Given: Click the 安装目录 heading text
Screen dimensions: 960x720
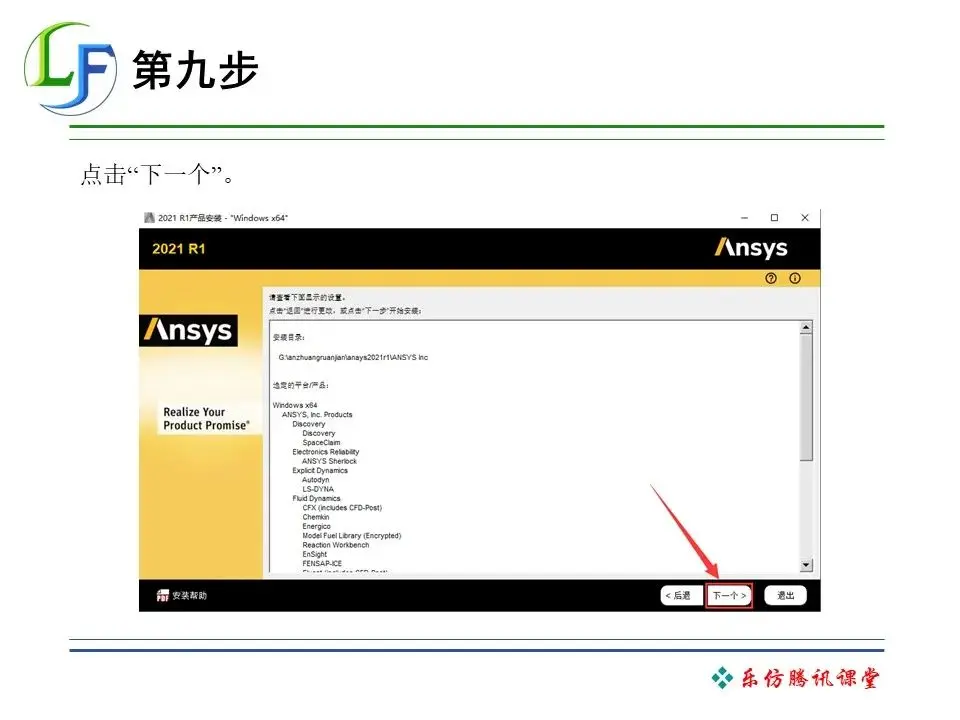Looking at the screenshot, I should (288, 337).
